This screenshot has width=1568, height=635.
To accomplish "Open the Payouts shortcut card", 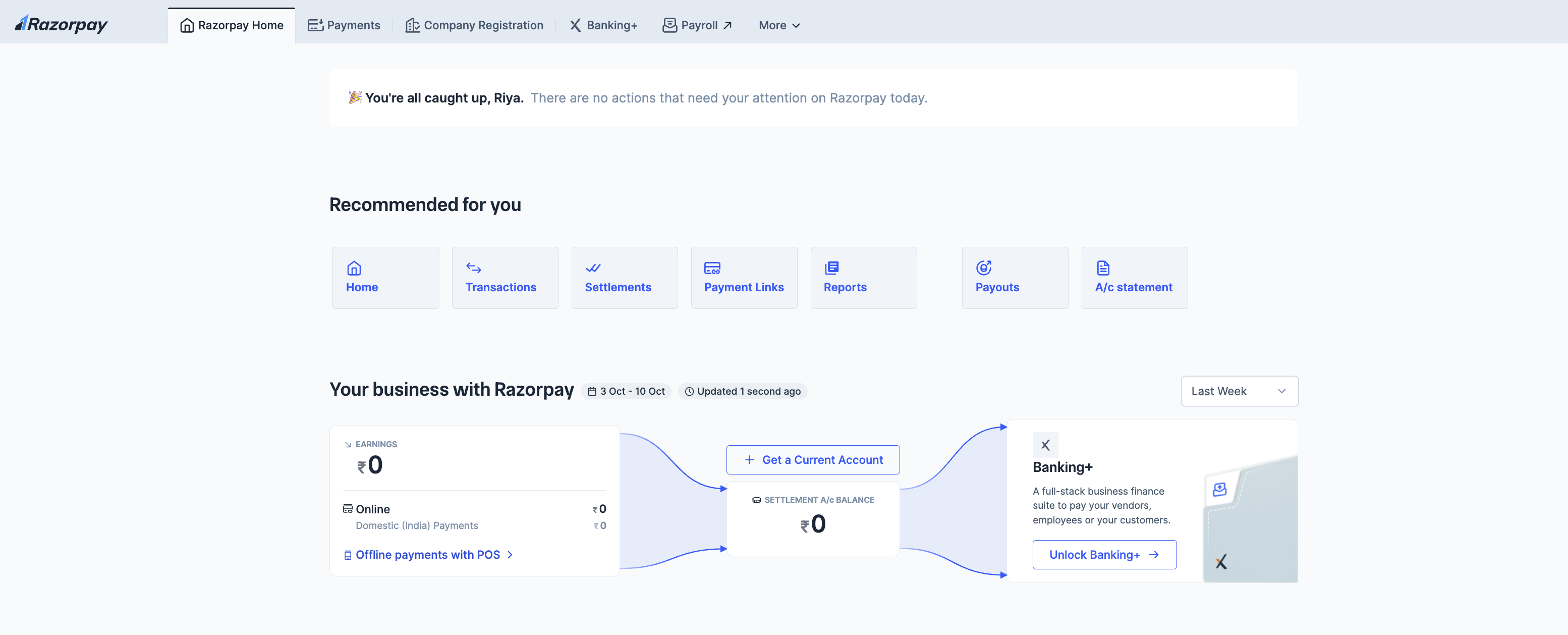I will click(x=1014, y=278).
